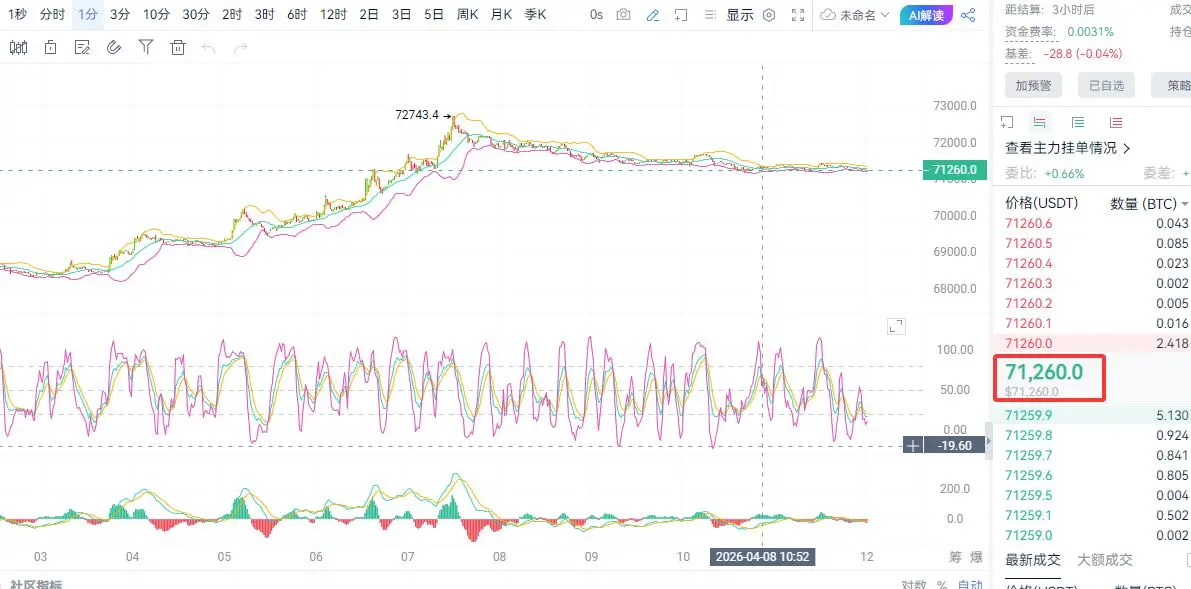Click the 71260.0 price label on axis
This screenshot has width=1191, height=589.
click(954, 170)
